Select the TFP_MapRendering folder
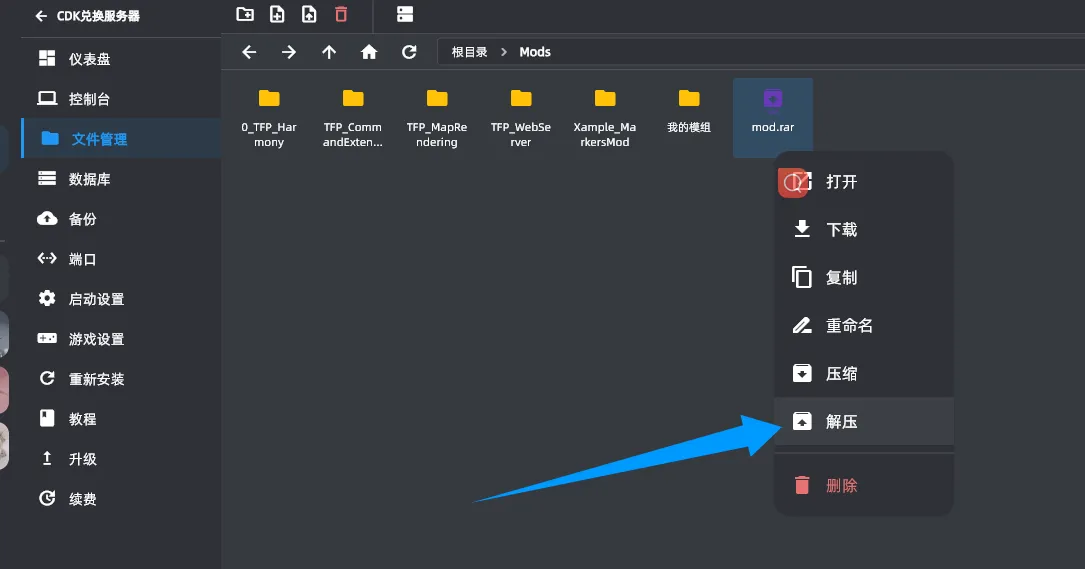1085x569 pixels. (x=437, y=118)
